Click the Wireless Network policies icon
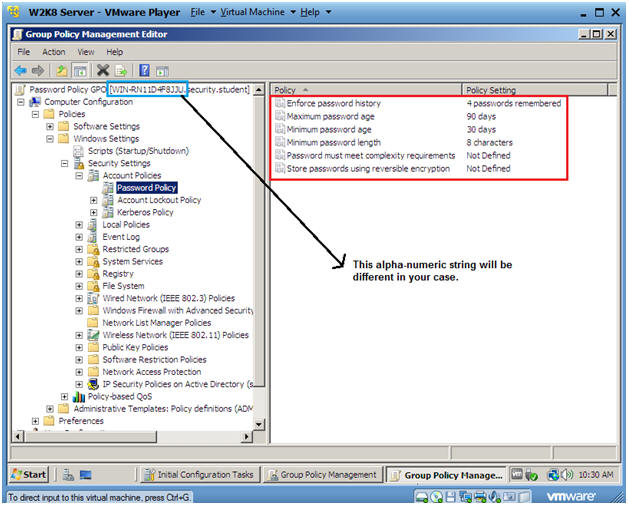Screen dimensions: 628x505 [93, 335]
